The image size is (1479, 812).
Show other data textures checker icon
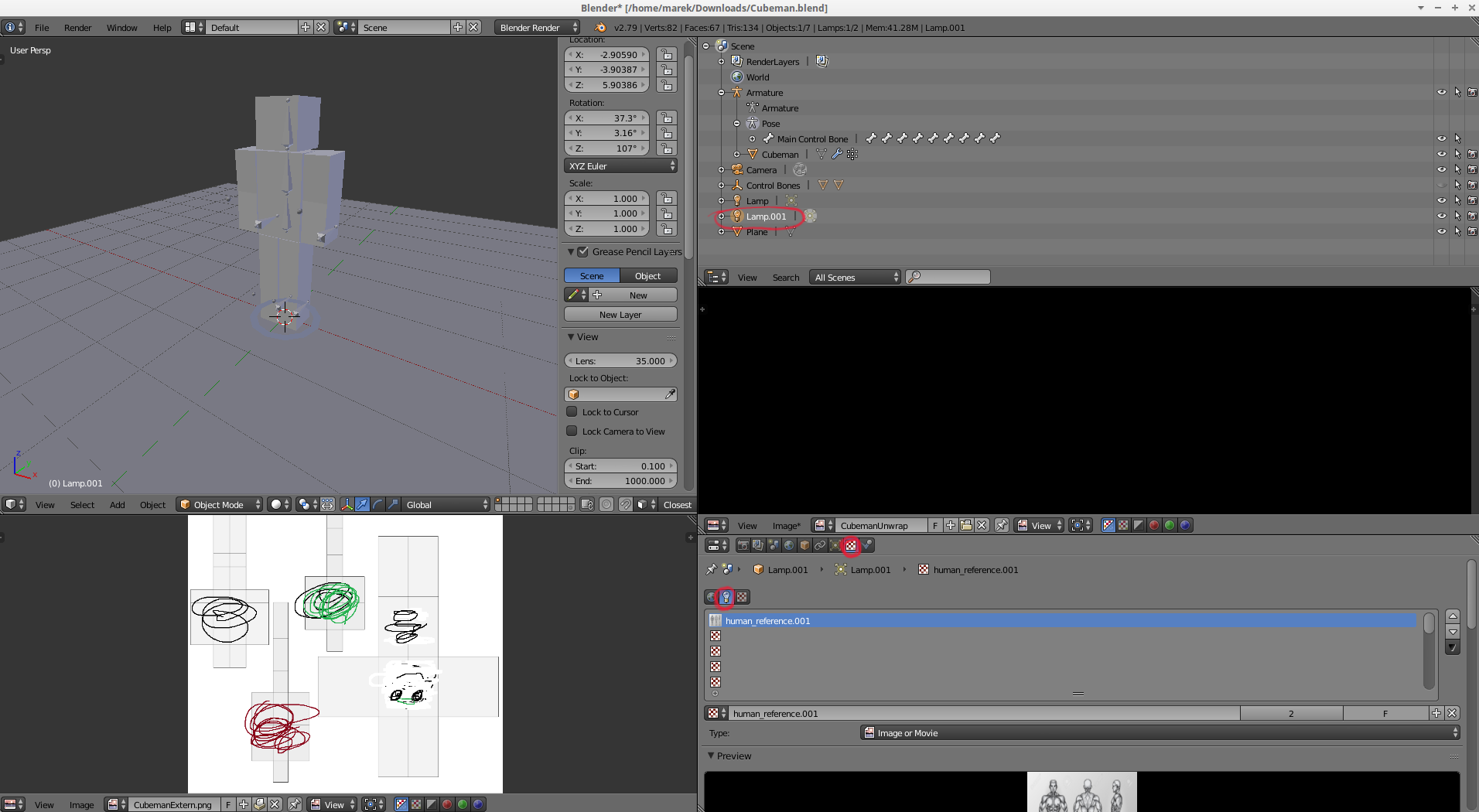[x=742, y=597]
